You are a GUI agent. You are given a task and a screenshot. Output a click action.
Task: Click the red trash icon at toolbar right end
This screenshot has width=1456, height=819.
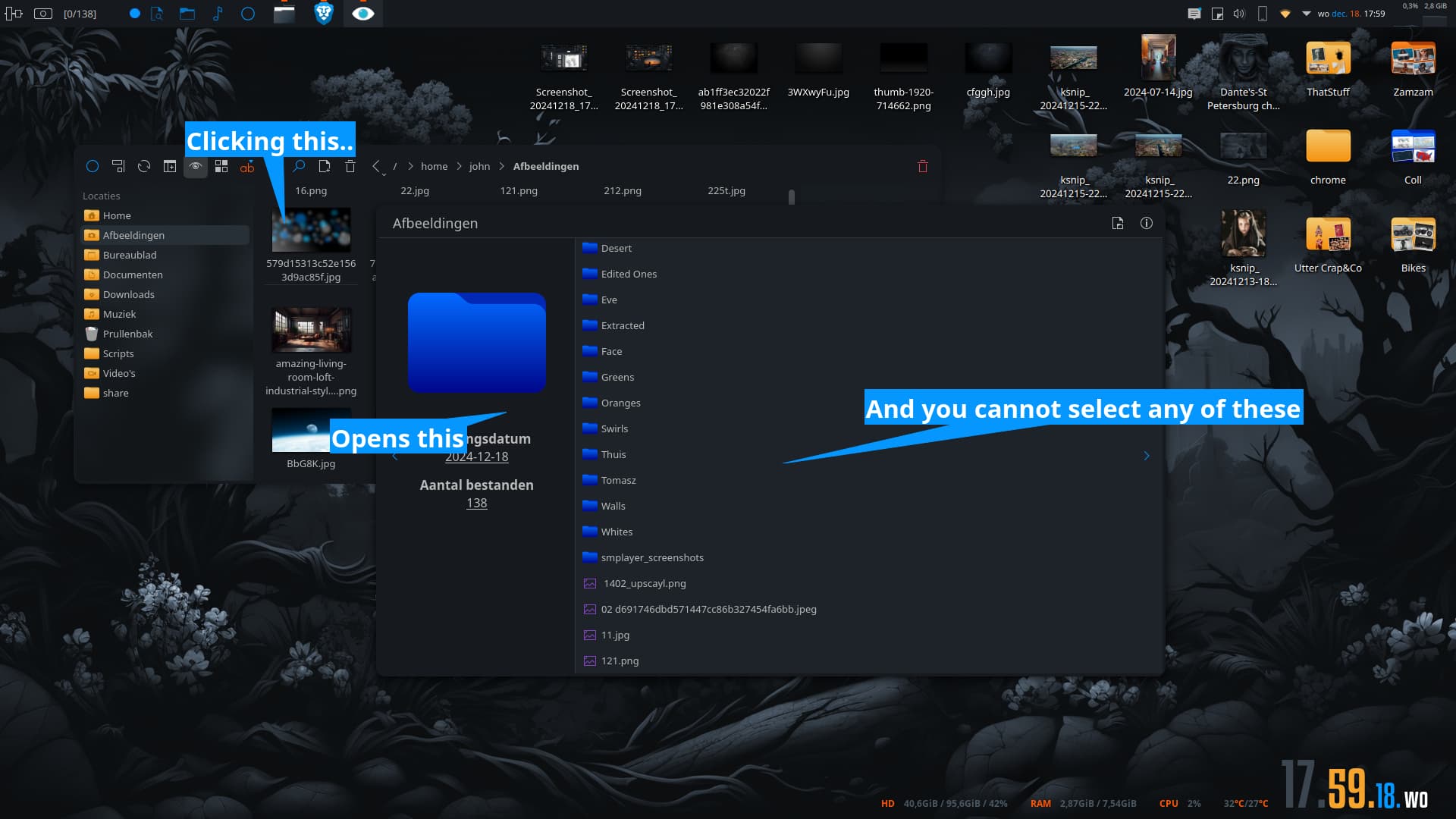point(923,166)
